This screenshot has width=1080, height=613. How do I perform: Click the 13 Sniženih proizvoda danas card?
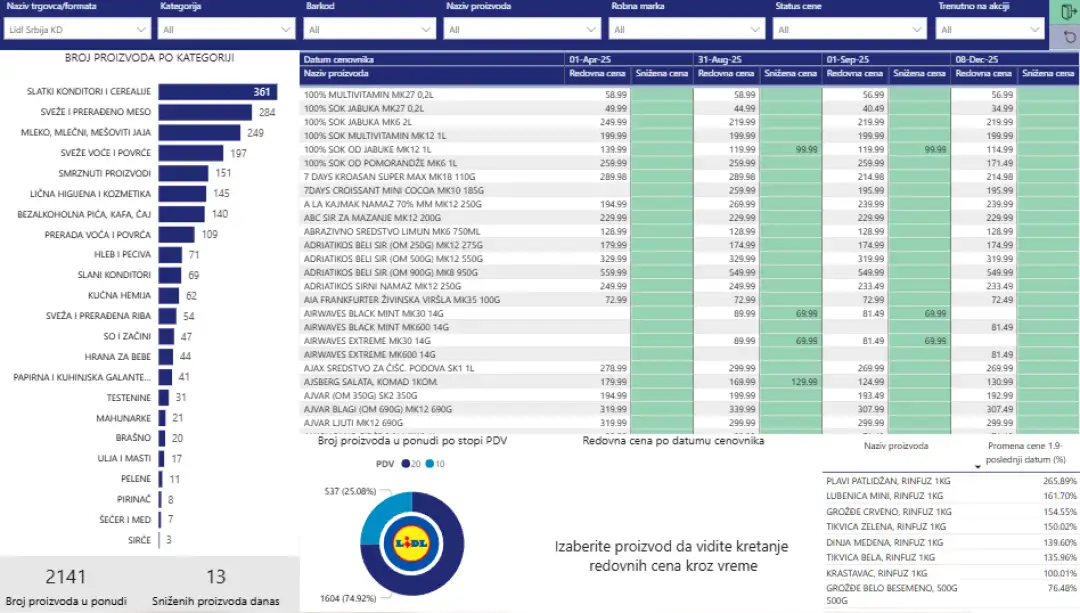pyautogui.click(x=216, y=587)
